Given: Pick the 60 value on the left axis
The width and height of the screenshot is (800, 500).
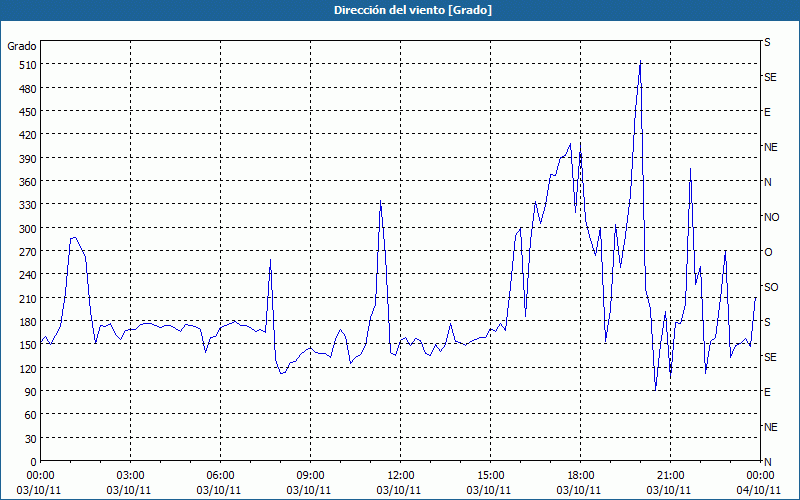Looking at the screenshot, I should point(31,415).
